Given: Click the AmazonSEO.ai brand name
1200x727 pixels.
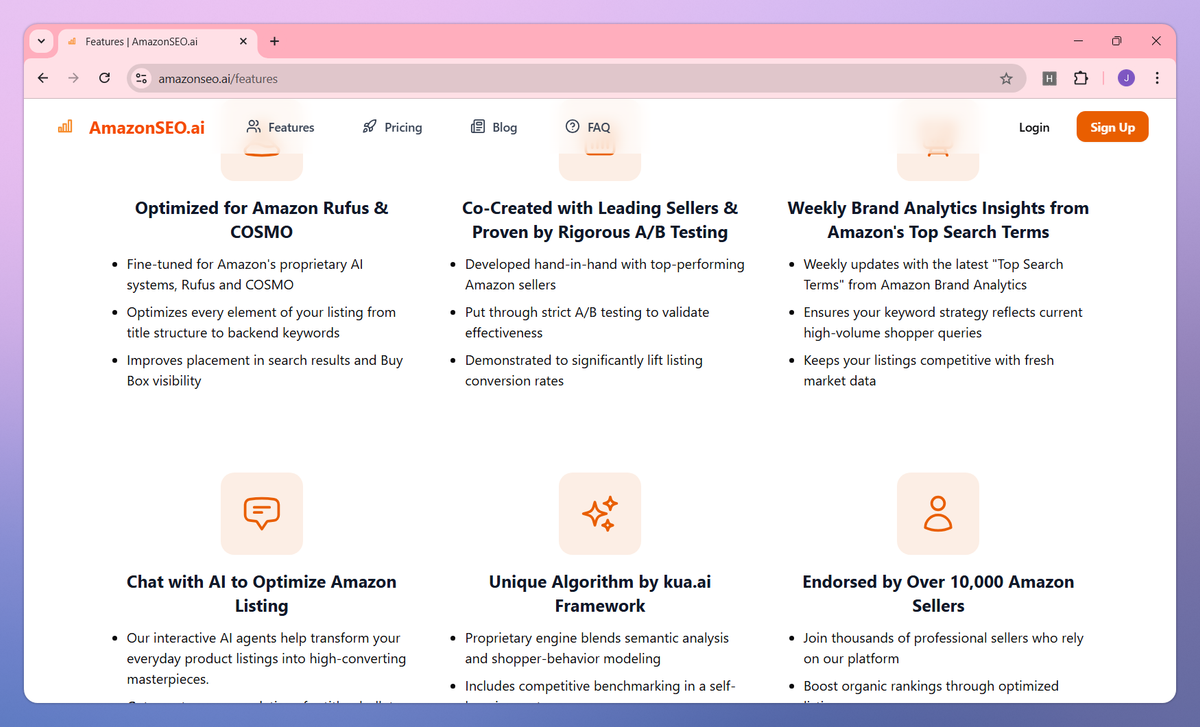Looking at the screenshot, I should click(x=147, y=127).
